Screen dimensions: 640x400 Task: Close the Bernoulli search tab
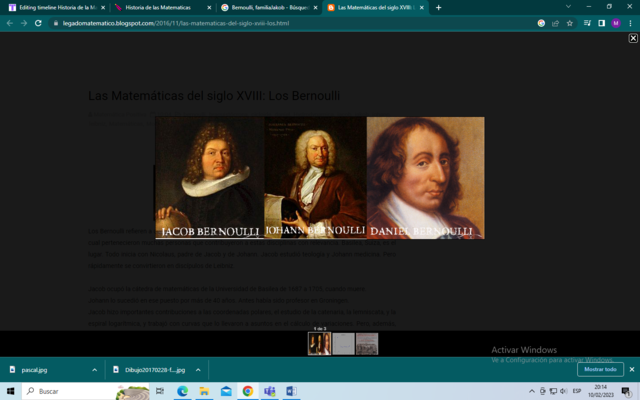315,7
